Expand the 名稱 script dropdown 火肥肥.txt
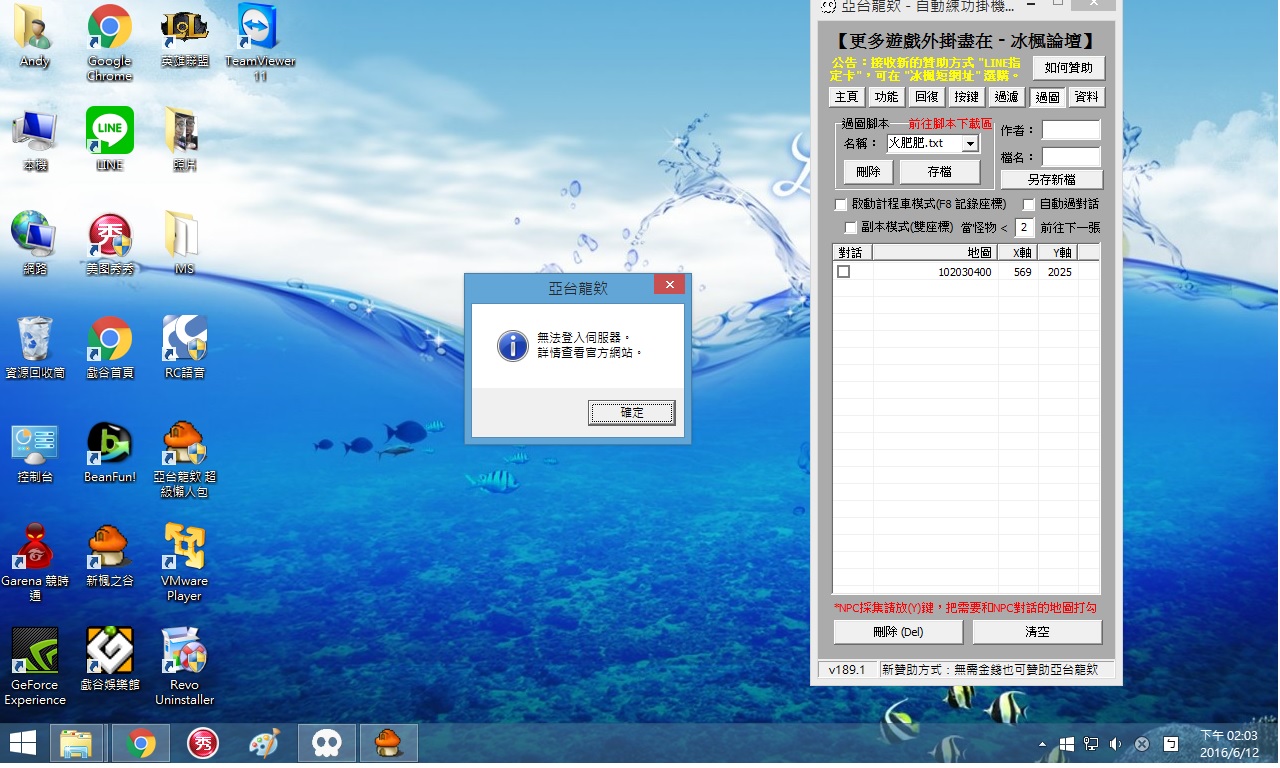 (969, 144)
